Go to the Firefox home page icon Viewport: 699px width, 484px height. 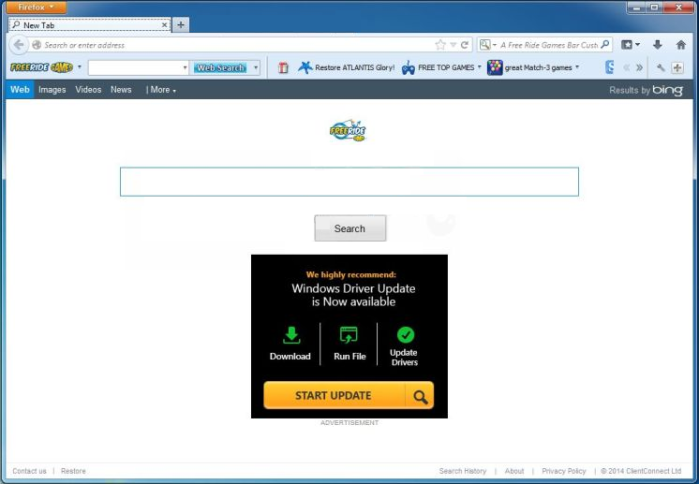(681, 45)
